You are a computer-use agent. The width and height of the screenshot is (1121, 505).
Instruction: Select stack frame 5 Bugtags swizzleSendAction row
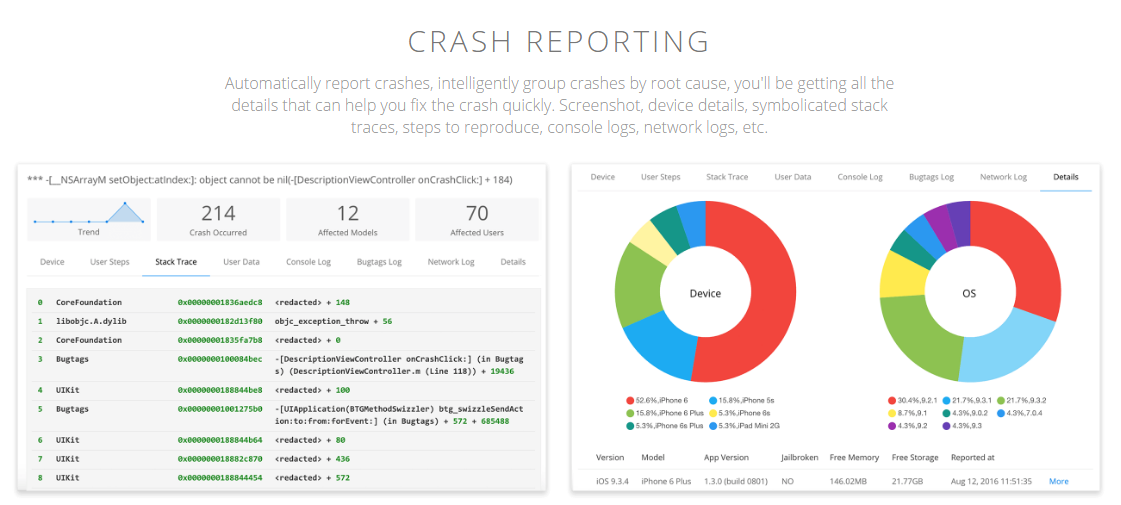tap(283, 415)
